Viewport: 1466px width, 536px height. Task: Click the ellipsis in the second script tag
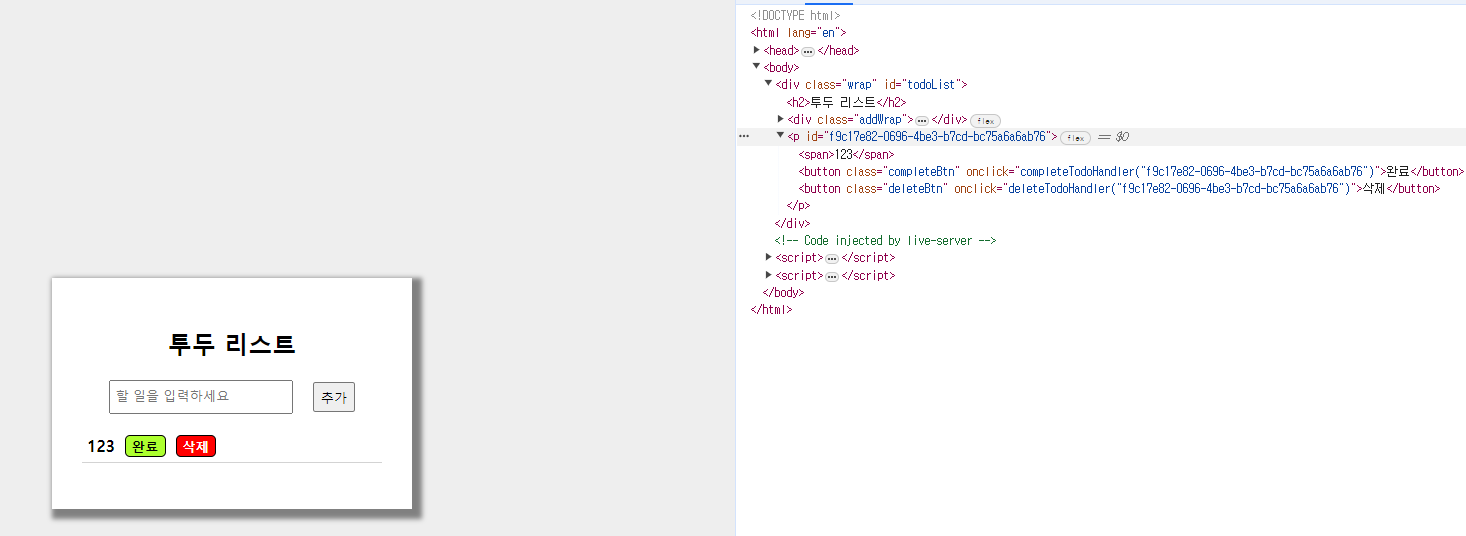point(832,276)
